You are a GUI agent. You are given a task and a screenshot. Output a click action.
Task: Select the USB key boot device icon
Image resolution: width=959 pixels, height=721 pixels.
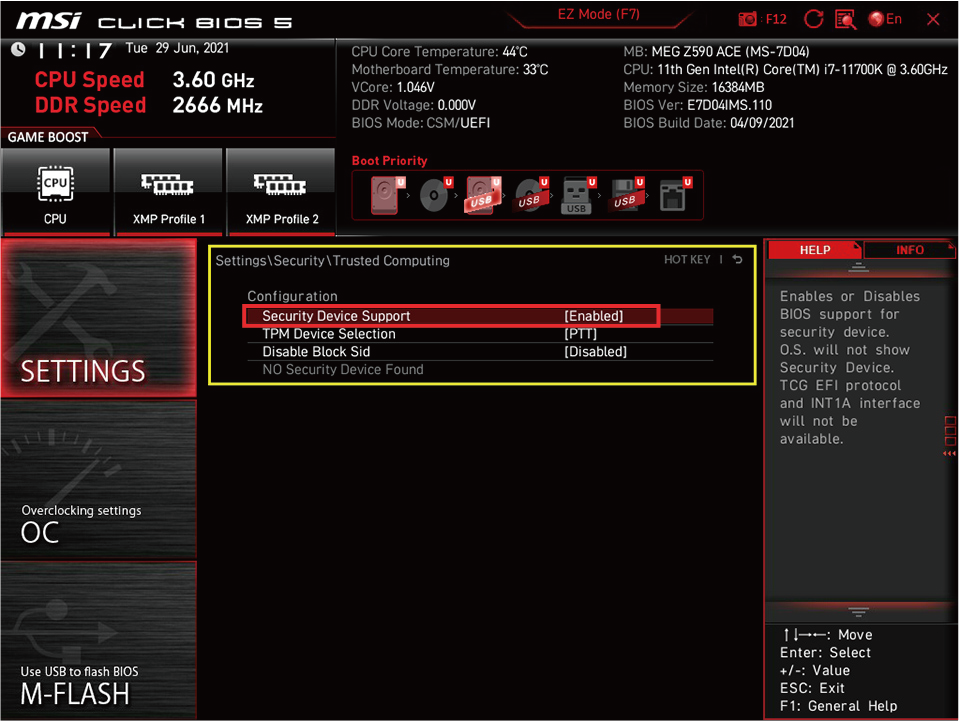pos(578,195)
